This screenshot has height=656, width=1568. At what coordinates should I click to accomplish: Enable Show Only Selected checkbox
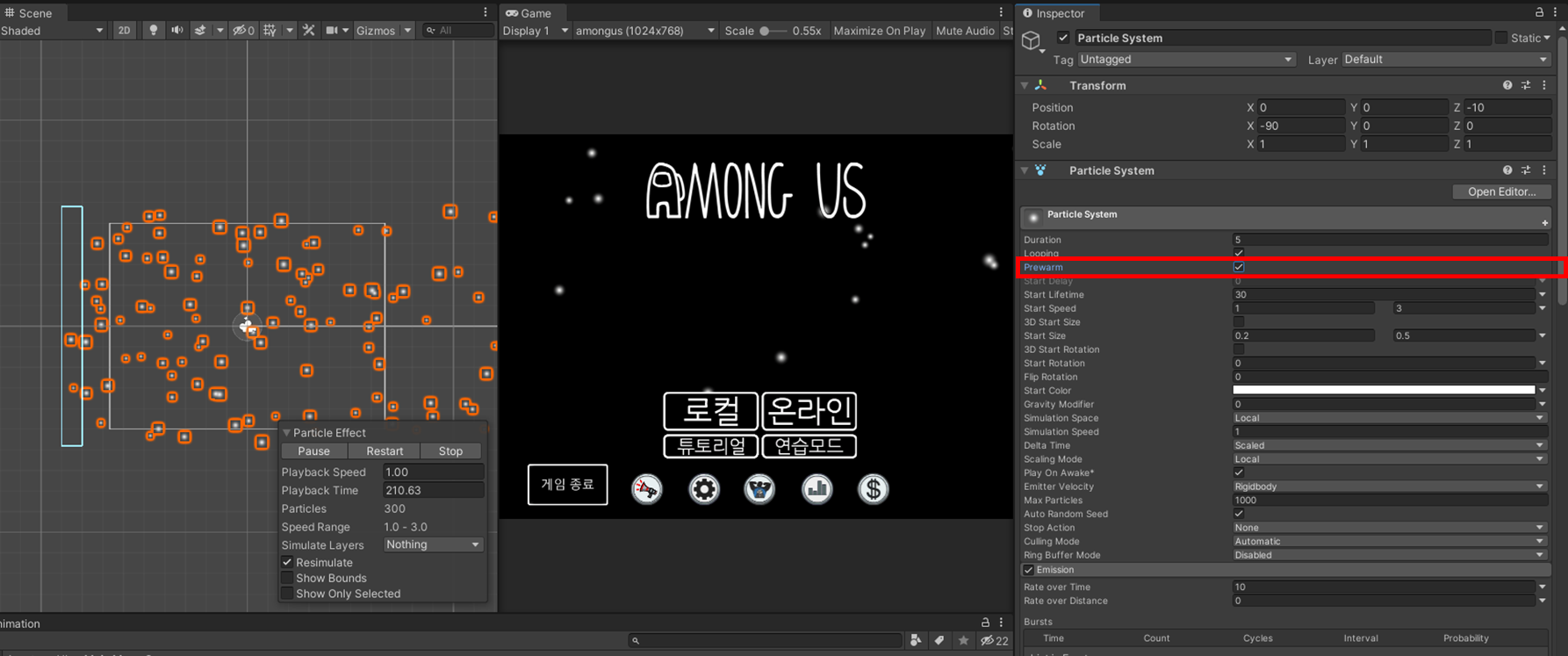pos(287,594)
